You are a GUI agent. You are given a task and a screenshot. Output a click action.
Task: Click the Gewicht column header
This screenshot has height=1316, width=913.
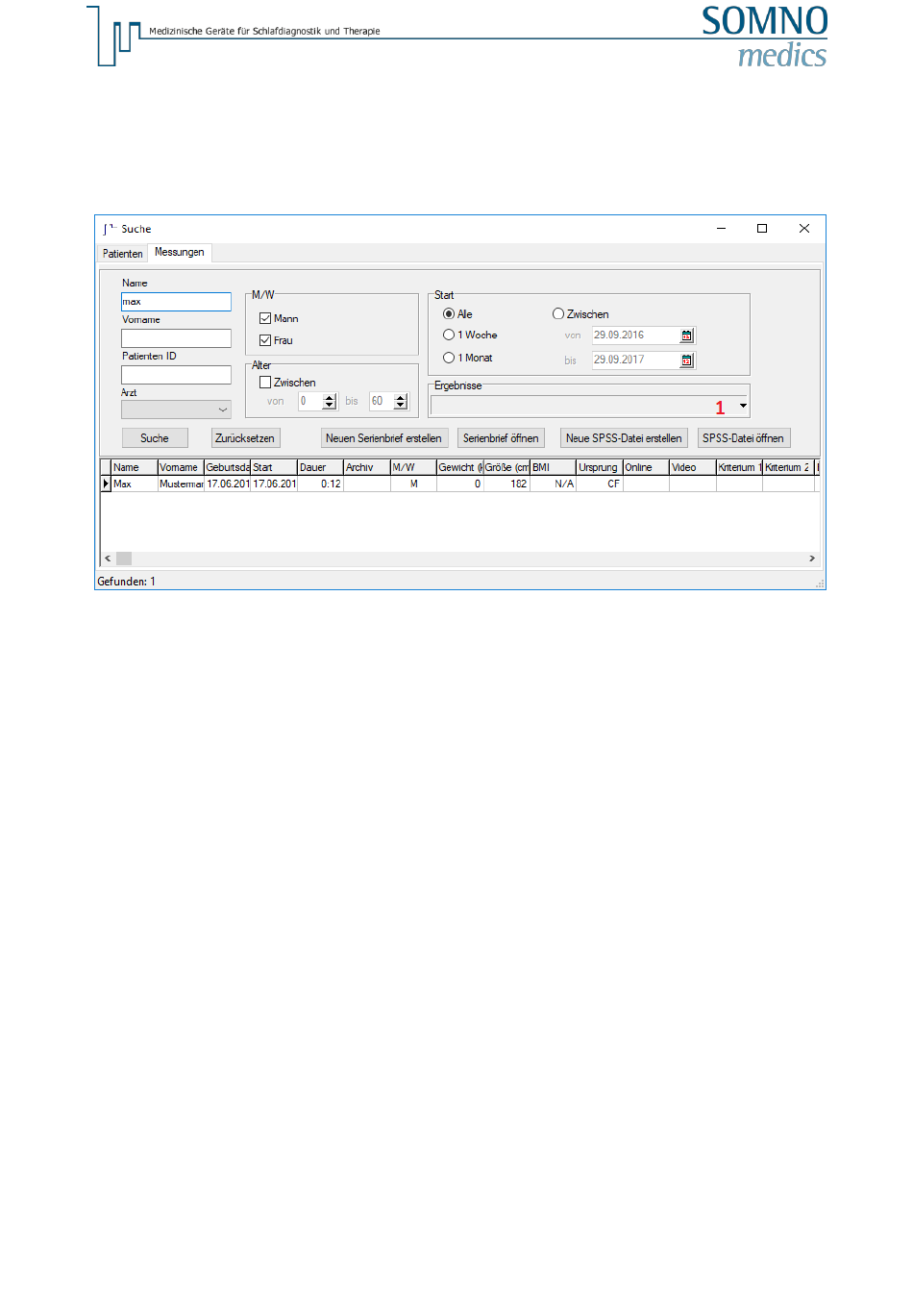(x=459, y=467)
